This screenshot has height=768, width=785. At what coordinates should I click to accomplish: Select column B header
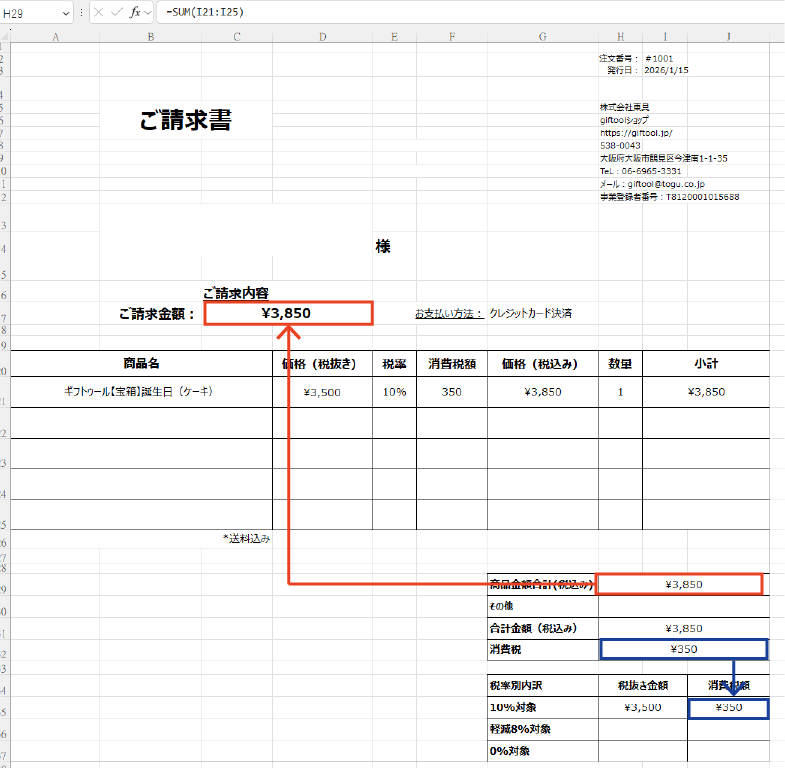(150, 37)
